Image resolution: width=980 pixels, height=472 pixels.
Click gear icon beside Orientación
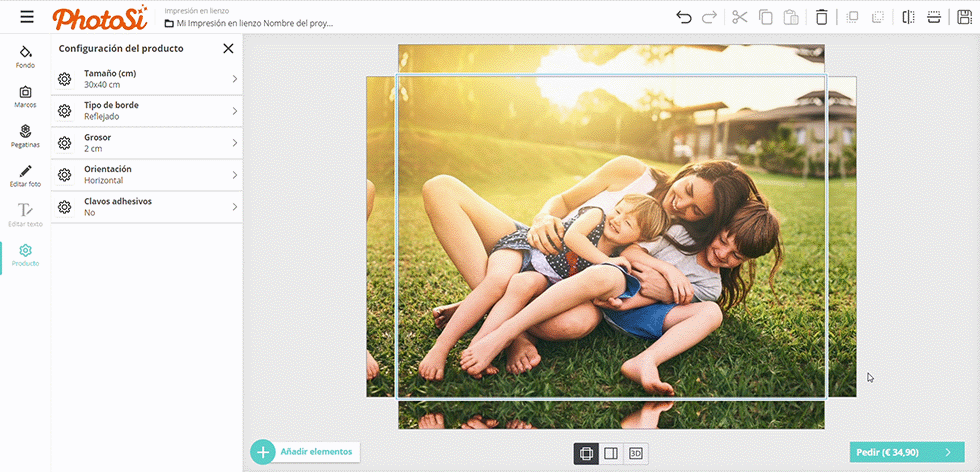64,174
